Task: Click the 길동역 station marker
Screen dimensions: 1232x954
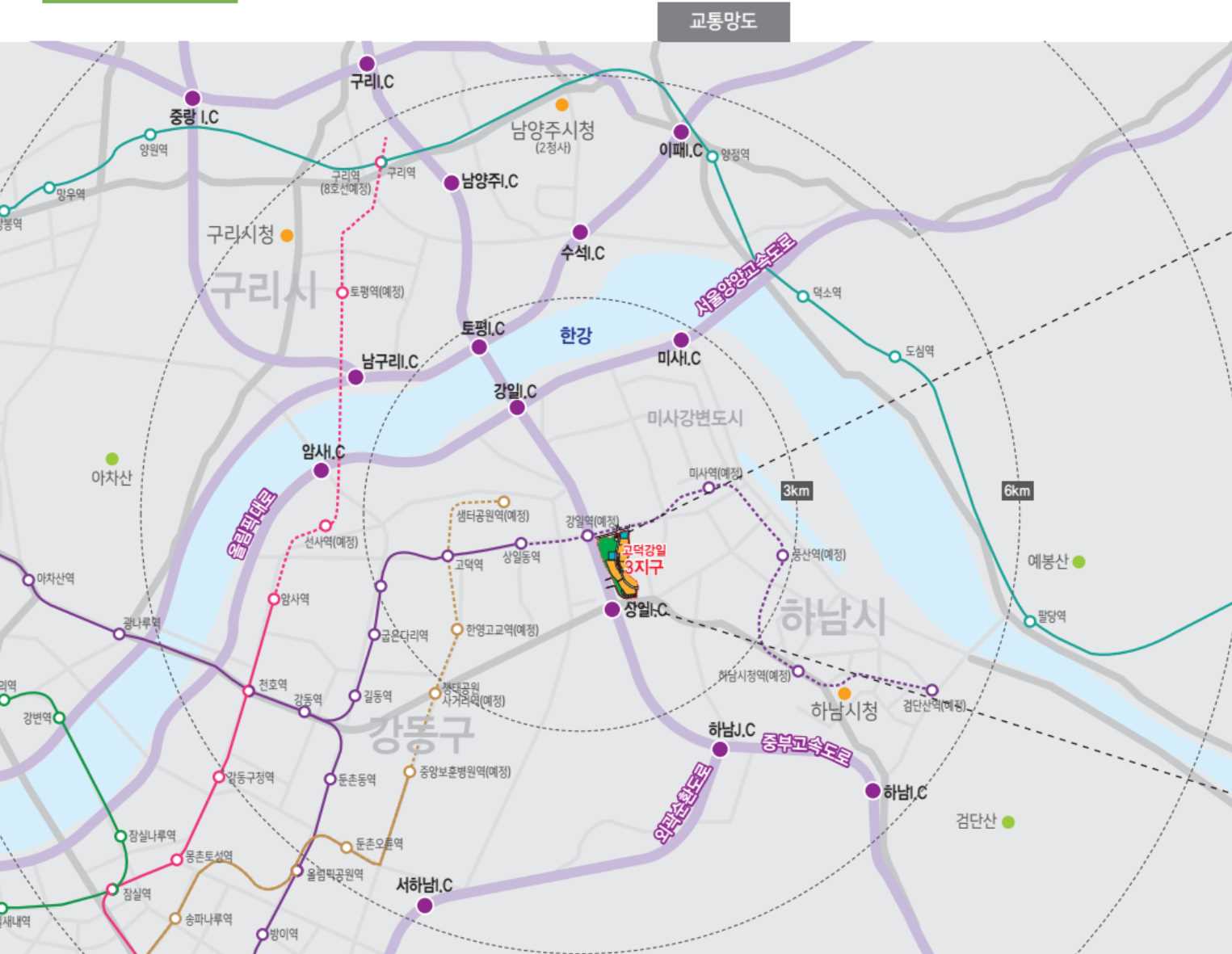Action: tap(355, 696)
